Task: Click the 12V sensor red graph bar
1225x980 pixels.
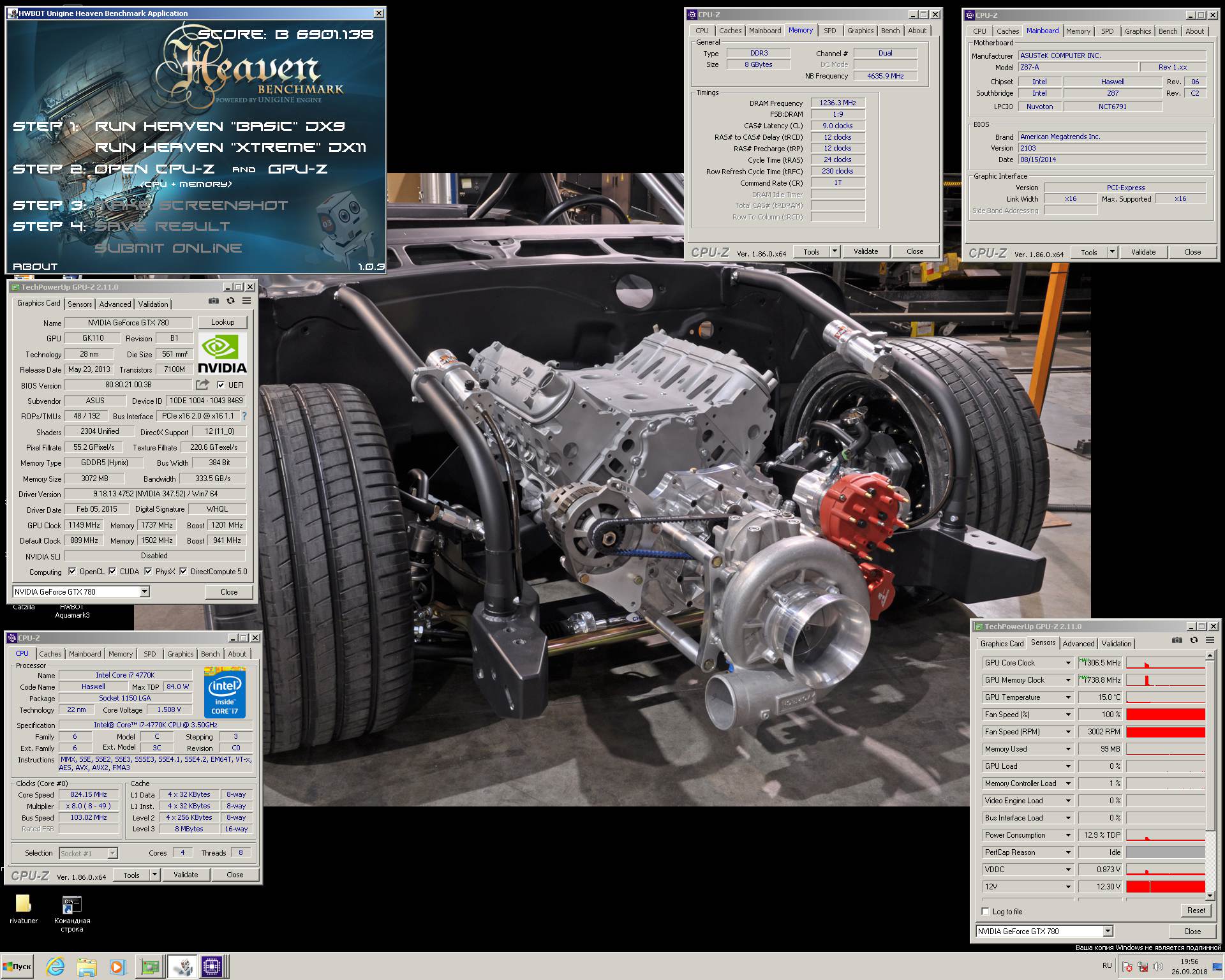Action: click(1166, 887)
